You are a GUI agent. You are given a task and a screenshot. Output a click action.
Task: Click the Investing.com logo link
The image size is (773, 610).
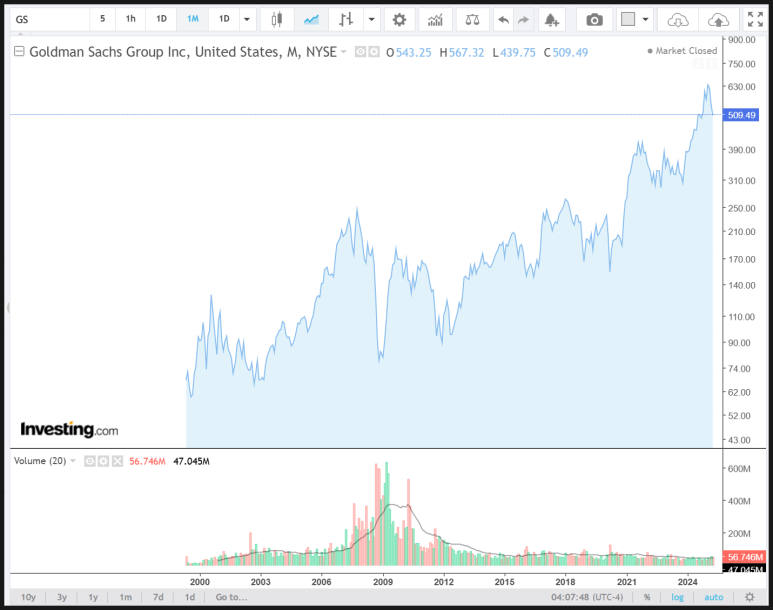coord(69,430)
